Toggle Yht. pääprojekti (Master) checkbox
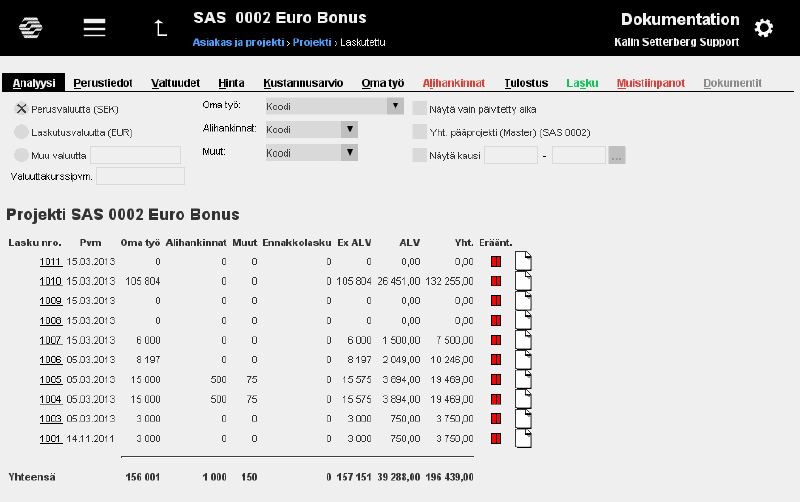The height and width of the screenshot is (502, 800). click(x=419, y=132)
